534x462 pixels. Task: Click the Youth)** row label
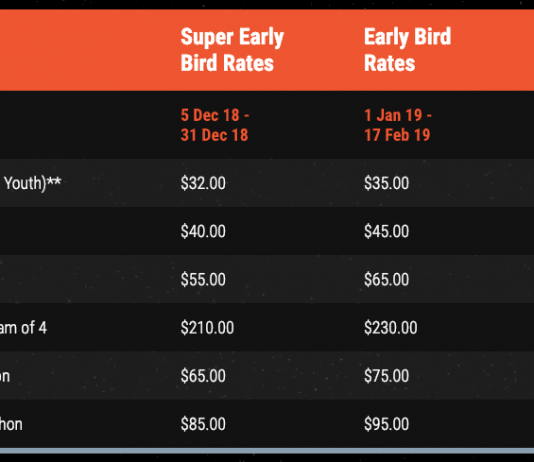click(x=32, y=183)
